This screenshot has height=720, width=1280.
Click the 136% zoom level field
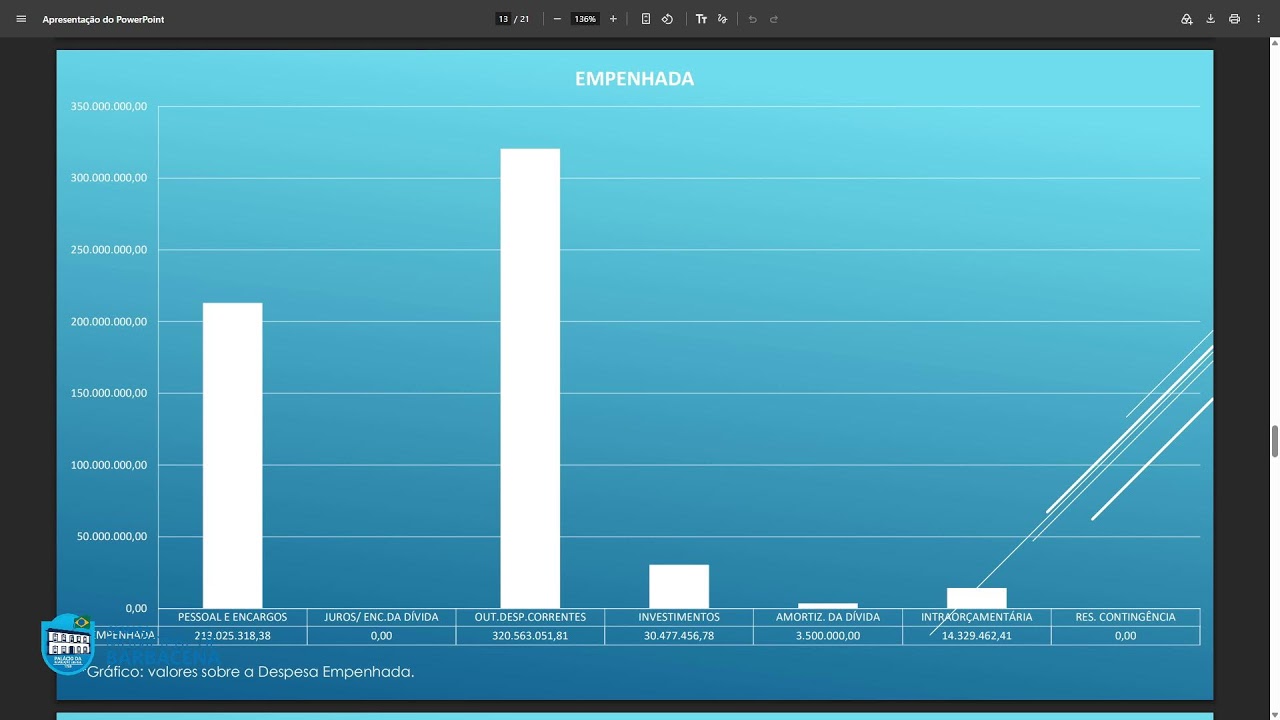[585, 19]
